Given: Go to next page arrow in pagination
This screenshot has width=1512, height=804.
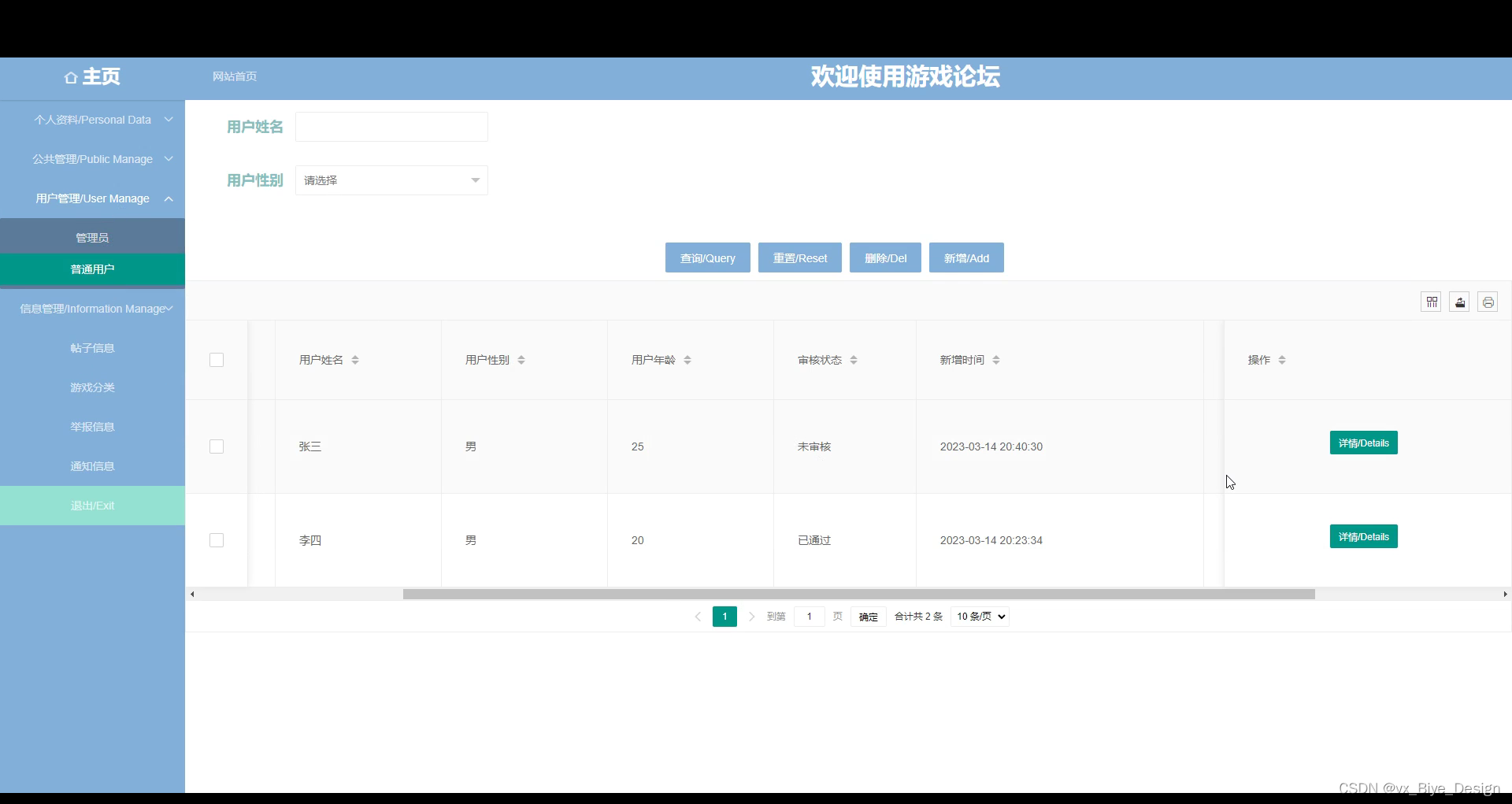Looking at the screenshot, I should point(751,617).
